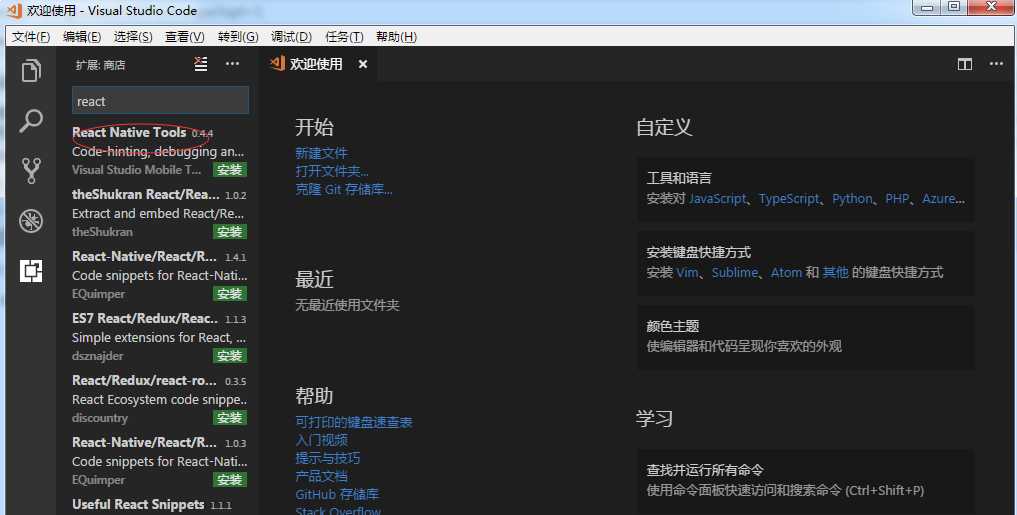Image resolution: width=1017 pixels, height=515 pixels.
Task: Open the 查看(V) menu
Action: 185,37
